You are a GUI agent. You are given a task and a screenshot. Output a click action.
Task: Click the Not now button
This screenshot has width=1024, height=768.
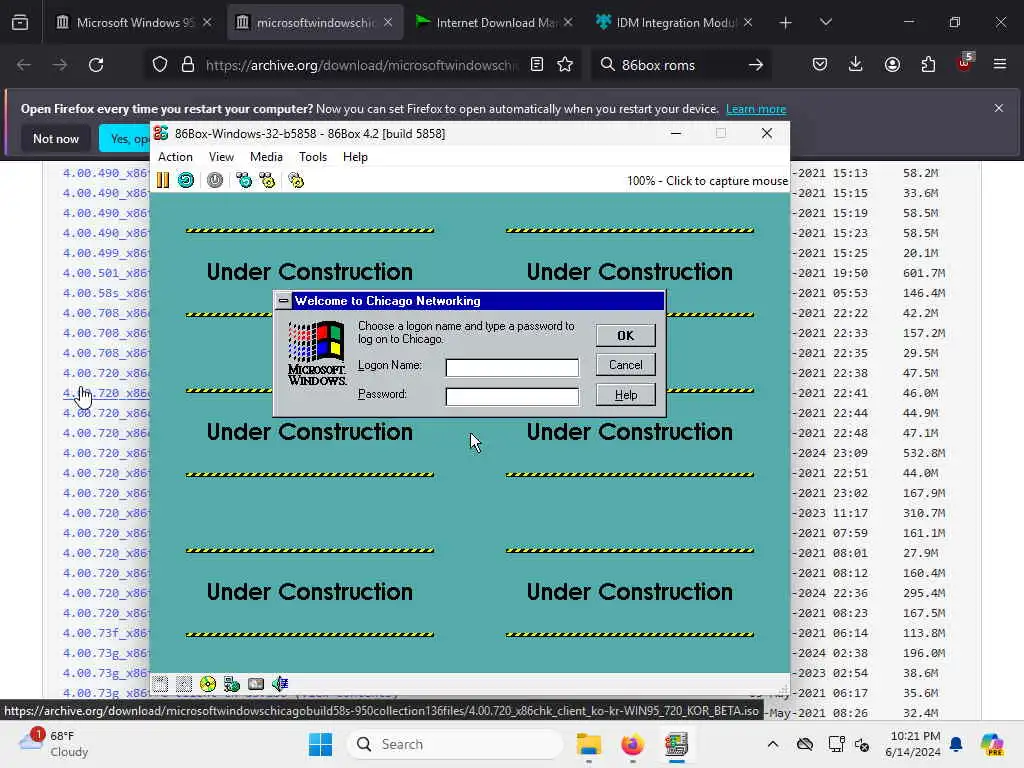(56, 138)
